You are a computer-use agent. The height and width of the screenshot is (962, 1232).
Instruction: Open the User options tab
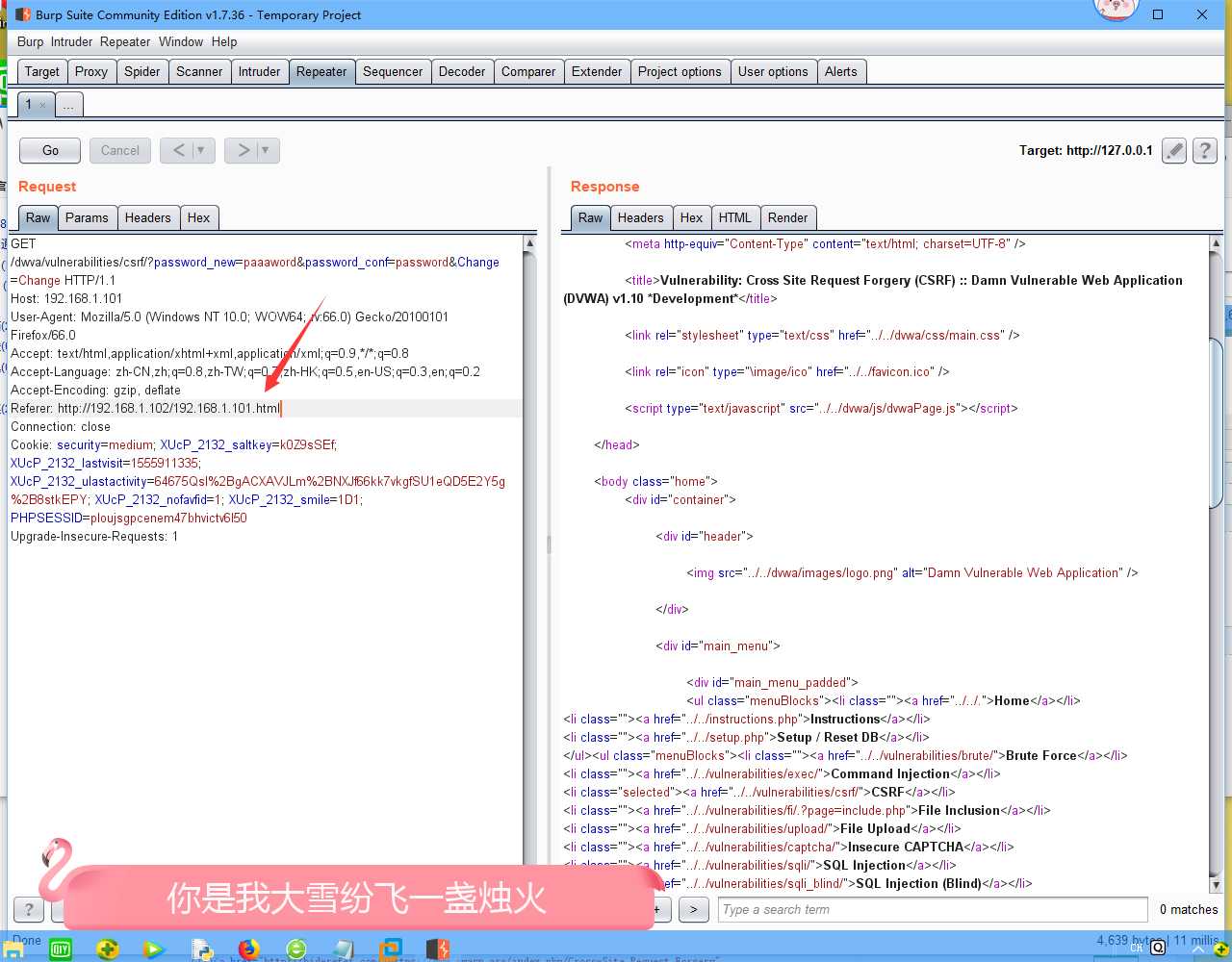click(x=773, y=71)
